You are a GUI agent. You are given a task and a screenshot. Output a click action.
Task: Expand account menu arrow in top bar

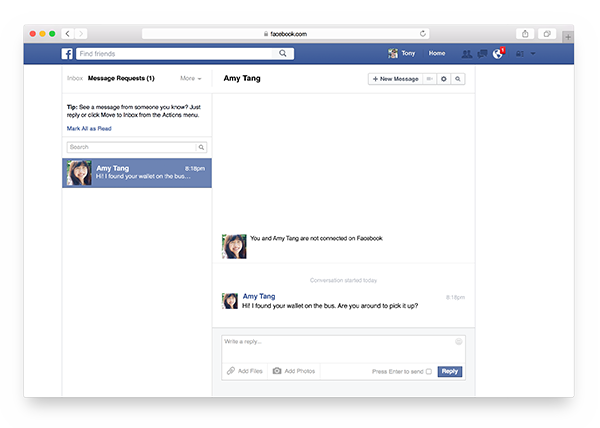coord(533,54)
